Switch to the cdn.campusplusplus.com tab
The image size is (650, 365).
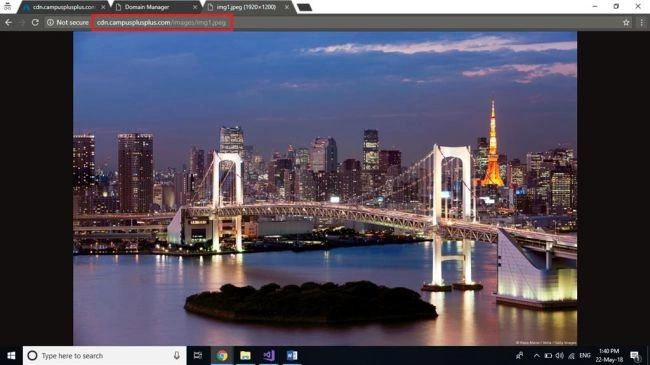62,7
